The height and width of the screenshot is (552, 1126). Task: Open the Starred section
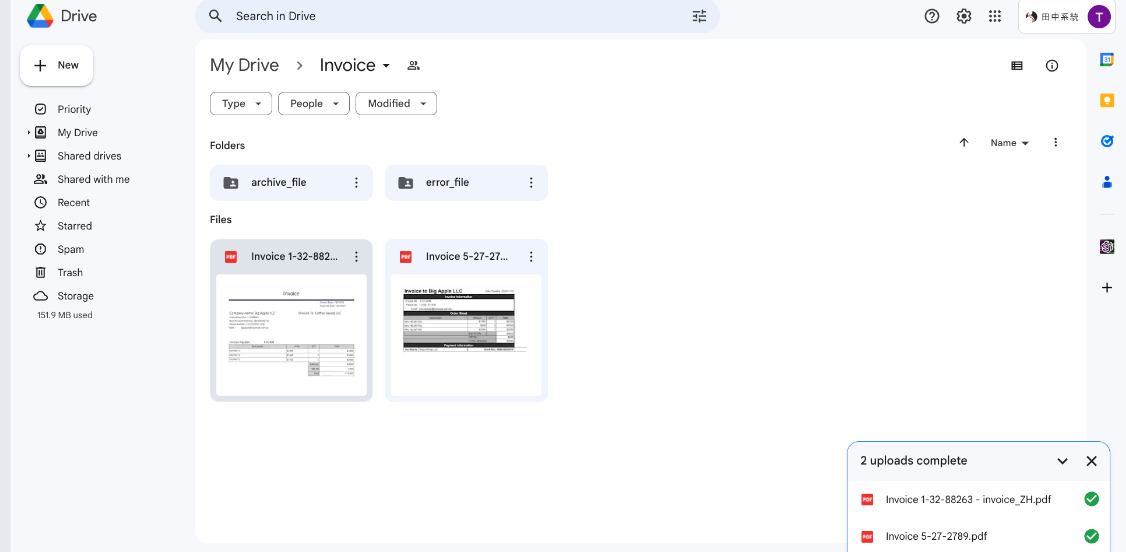point(74,226)
